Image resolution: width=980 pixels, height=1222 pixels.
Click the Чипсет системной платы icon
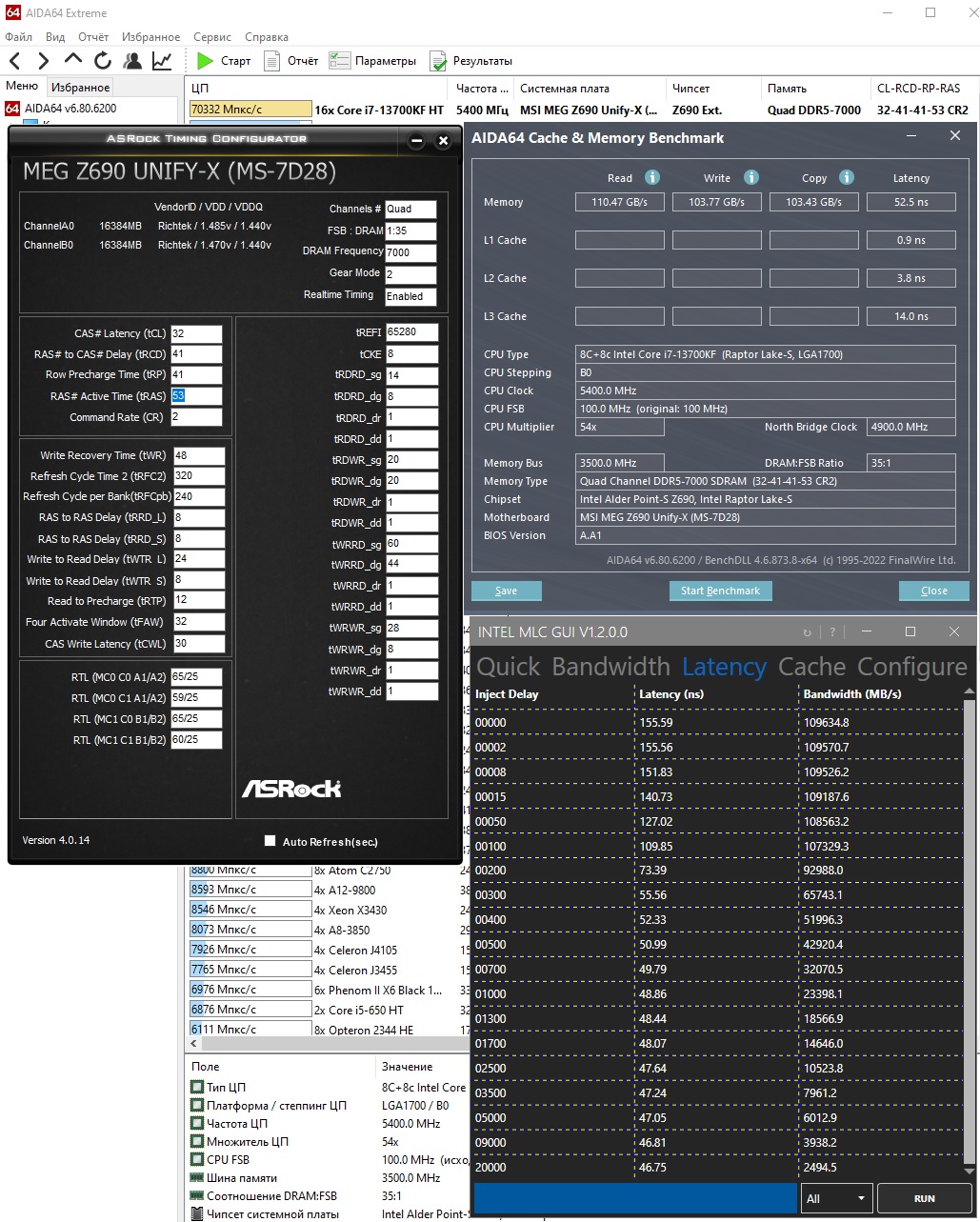(x=197, y=1213)
